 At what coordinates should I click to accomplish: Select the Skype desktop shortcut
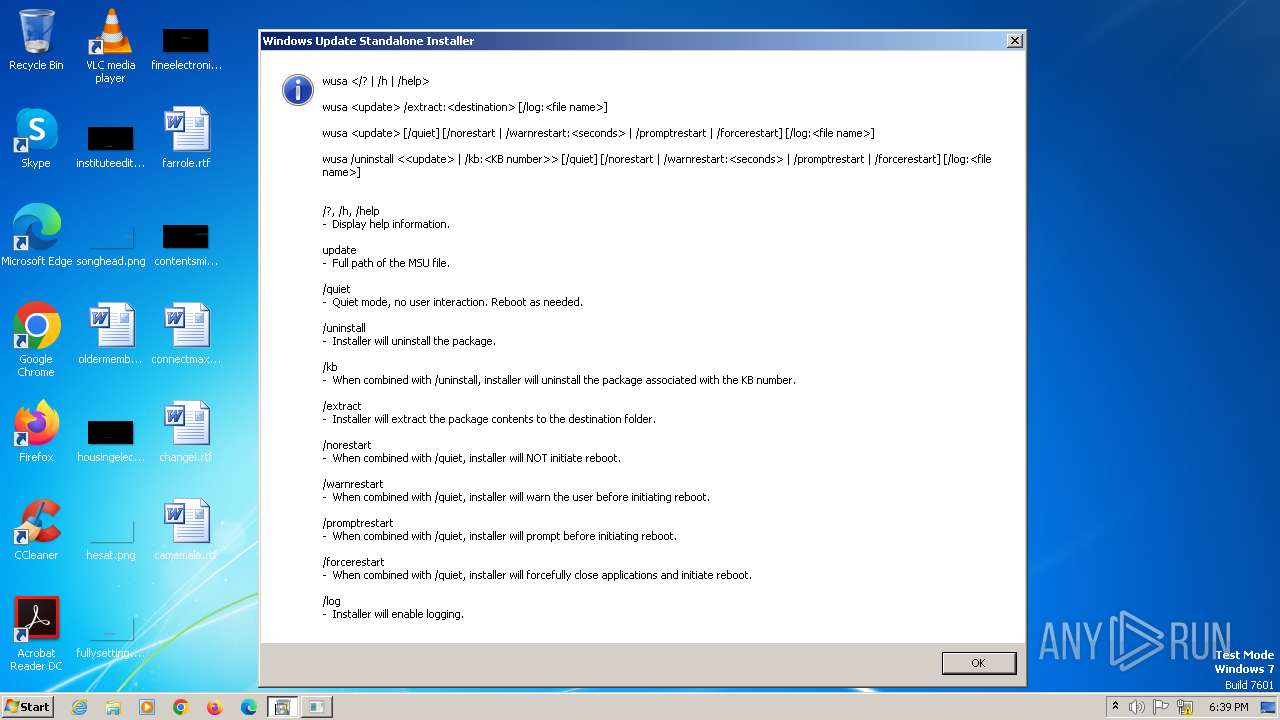(36, 138)
